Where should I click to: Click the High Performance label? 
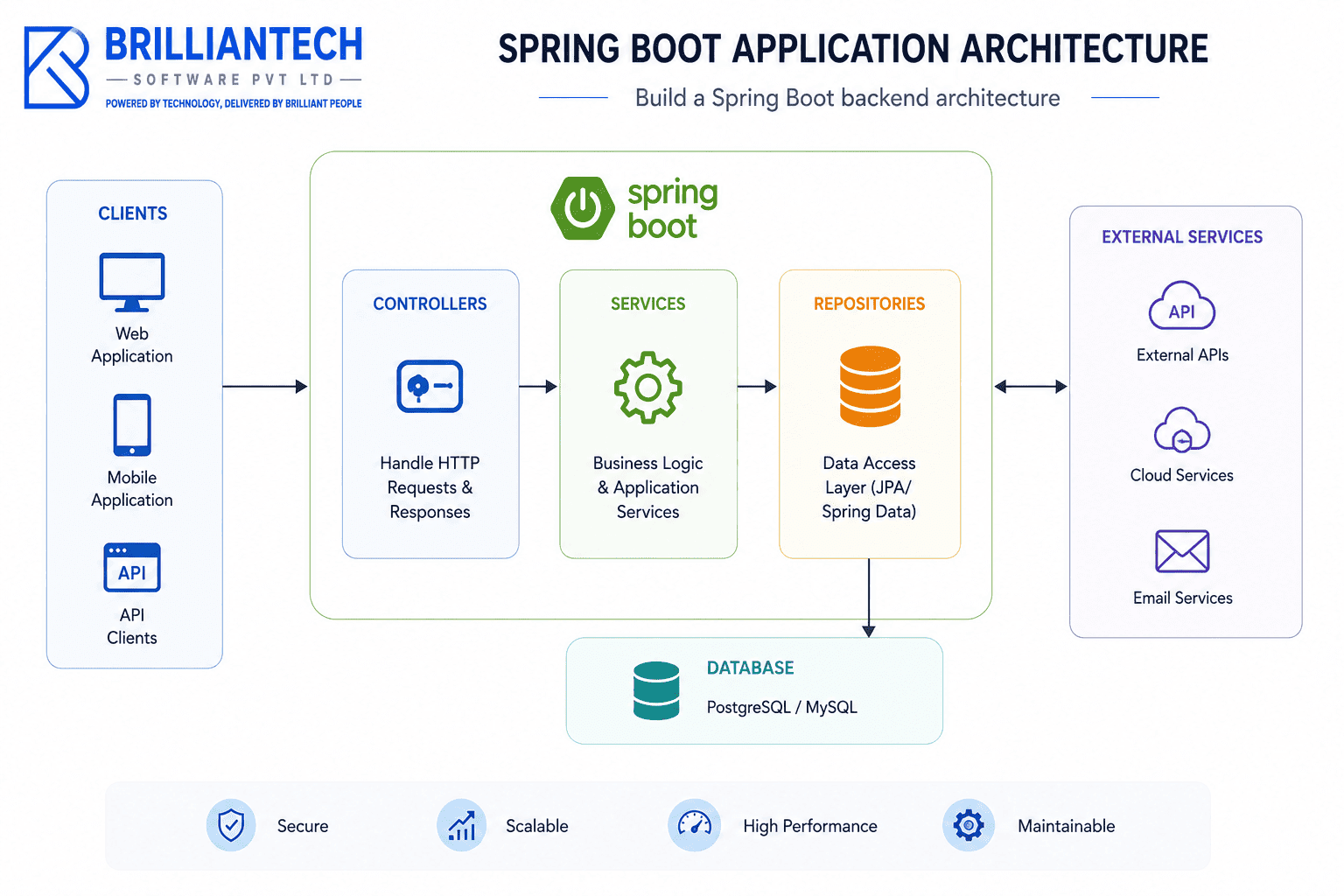pyautogui.click(x=810, y=826)
